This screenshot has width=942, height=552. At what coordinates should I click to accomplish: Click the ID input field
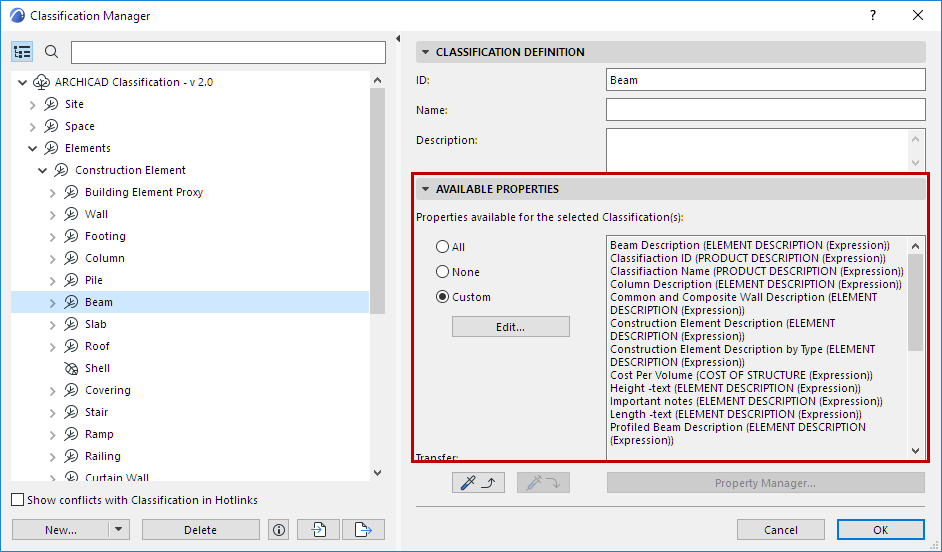tap(765, 80)
